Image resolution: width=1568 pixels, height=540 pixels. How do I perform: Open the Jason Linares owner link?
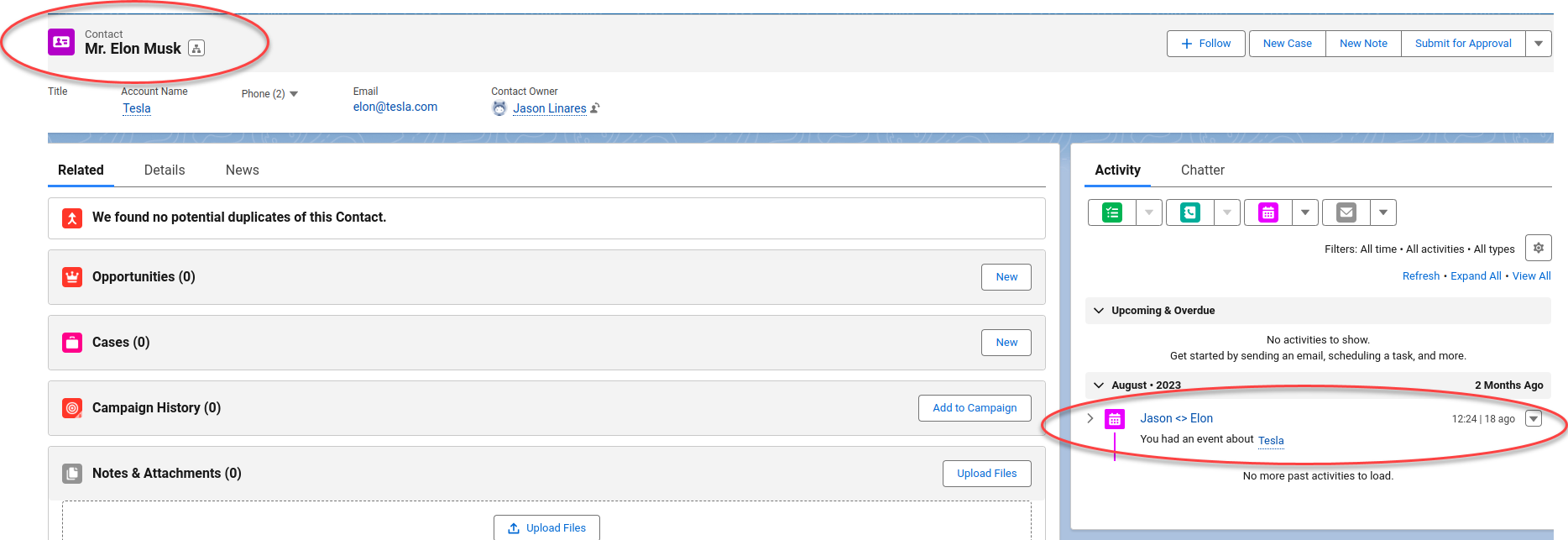550,108
